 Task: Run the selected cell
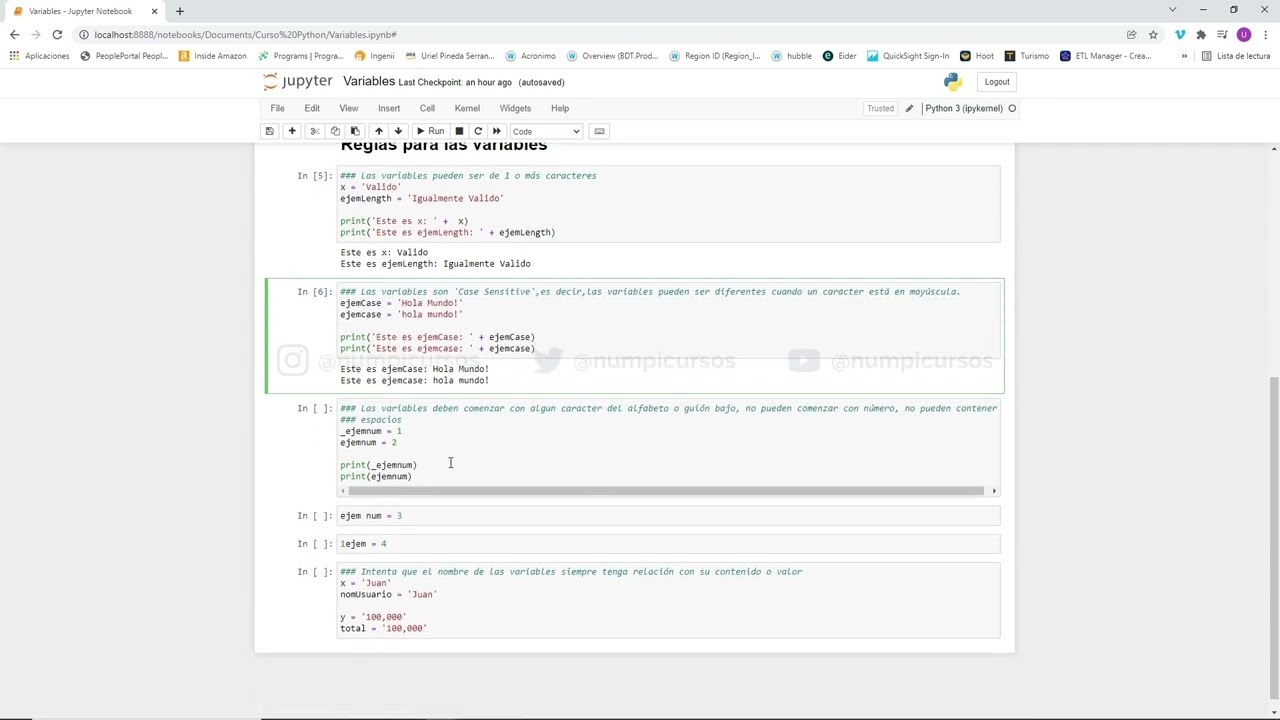pos(431,131)
